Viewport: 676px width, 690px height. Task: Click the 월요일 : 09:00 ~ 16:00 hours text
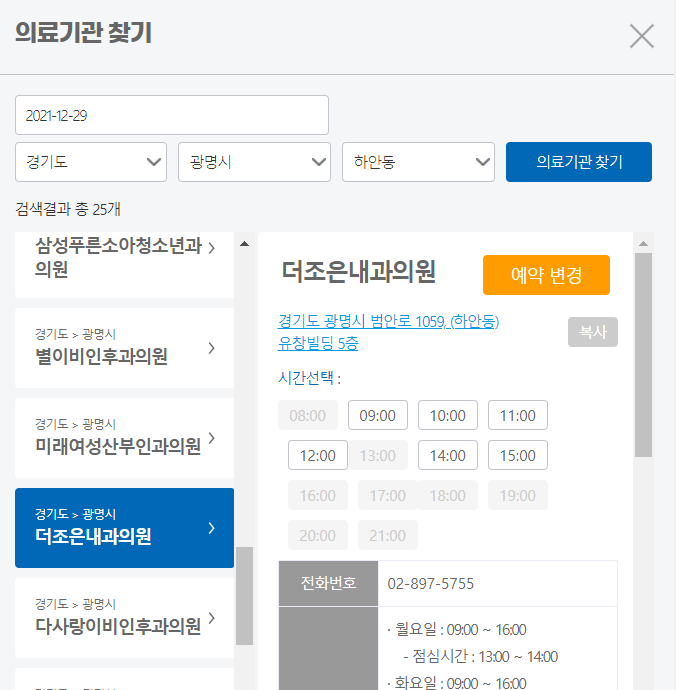click(460, 629)
